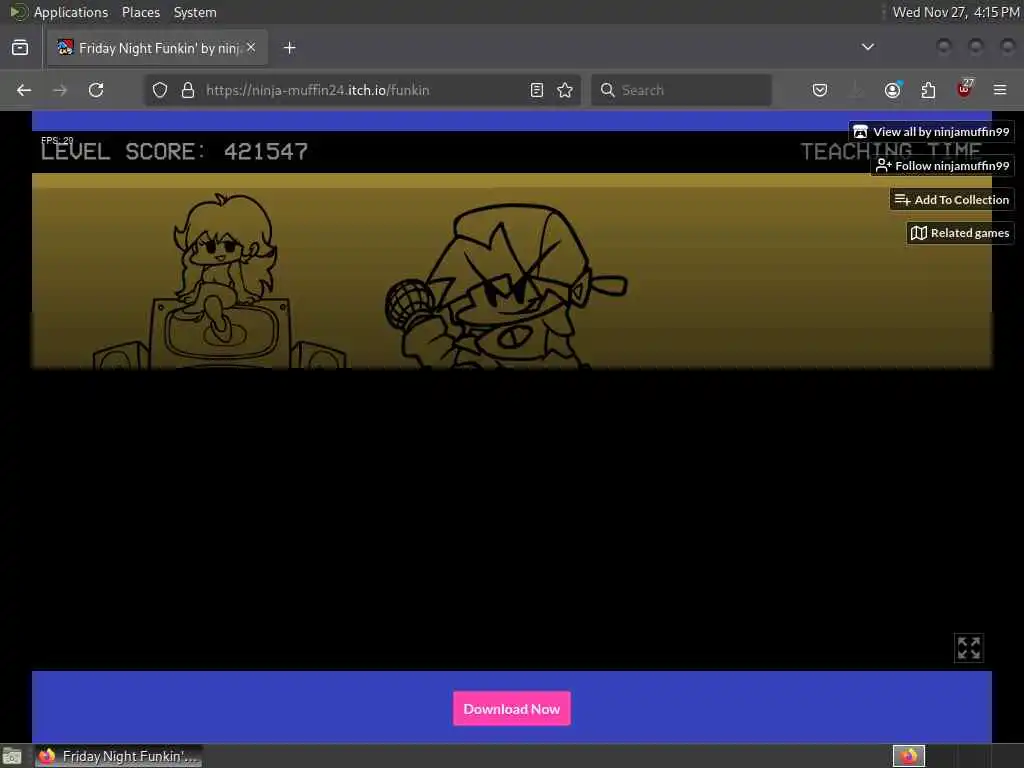Toggle reader view icon in address bar
The image size is (1024, 768).
coord(537,90)
